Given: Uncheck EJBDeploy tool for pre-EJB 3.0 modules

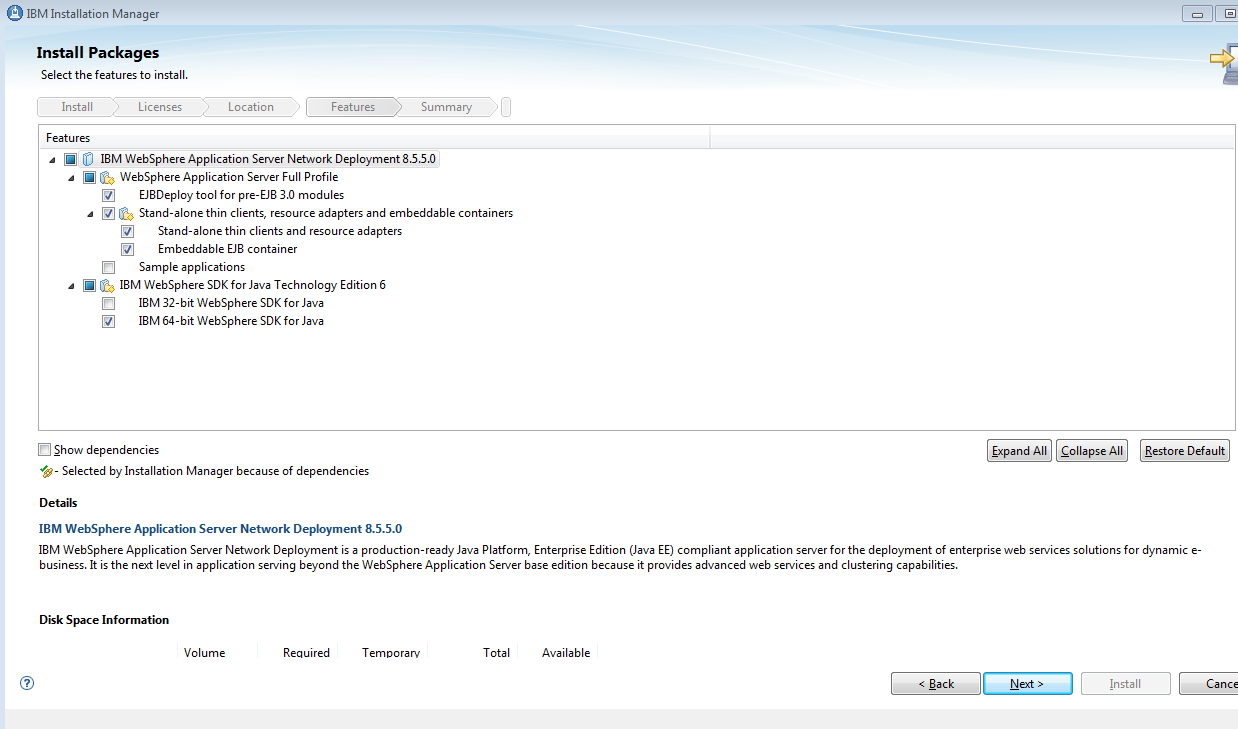Looking at the screenshot, I should (x=108, y=195).
